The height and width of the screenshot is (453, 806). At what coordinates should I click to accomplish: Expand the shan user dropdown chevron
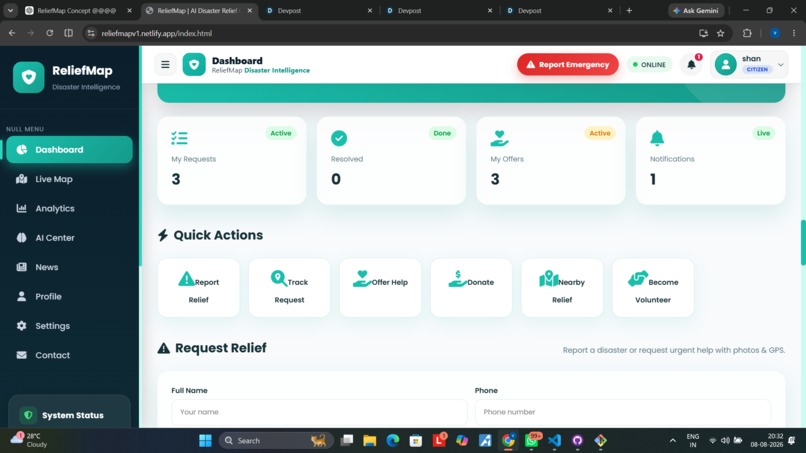[x=780, y=65]
